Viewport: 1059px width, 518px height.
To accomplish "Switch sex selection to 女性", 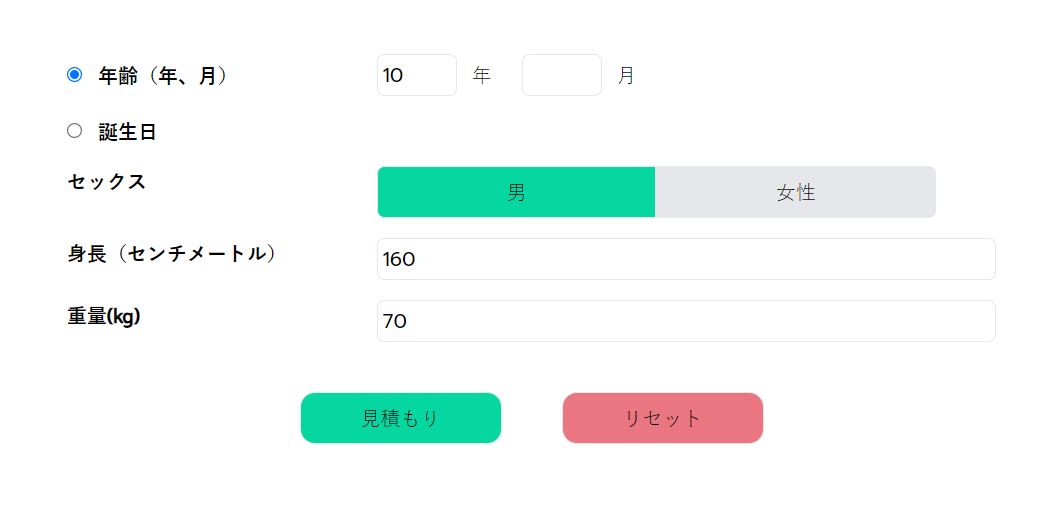I will (795, 192).
